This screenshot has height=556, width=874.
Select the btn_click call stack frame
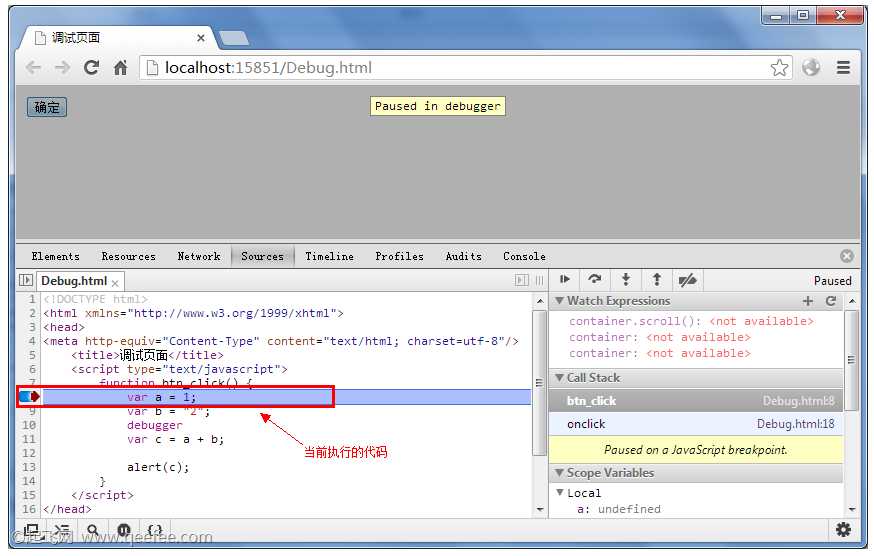(x=696, y=401)
